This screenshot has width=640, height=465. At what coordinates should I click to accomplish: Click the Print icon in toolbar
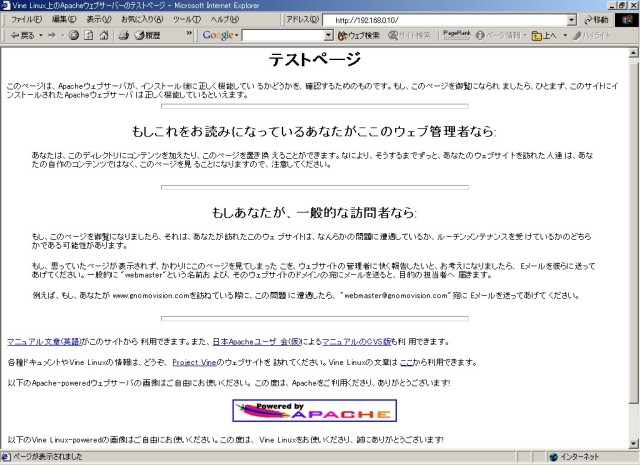[x=124, y=35]
